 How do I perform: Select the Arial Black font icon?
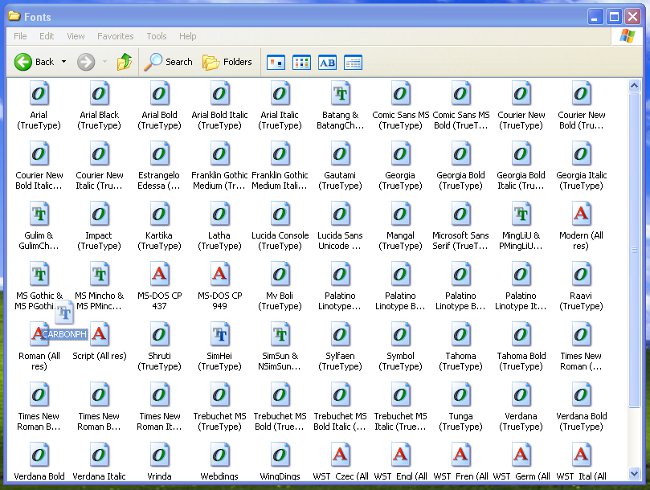coord(99,93)
